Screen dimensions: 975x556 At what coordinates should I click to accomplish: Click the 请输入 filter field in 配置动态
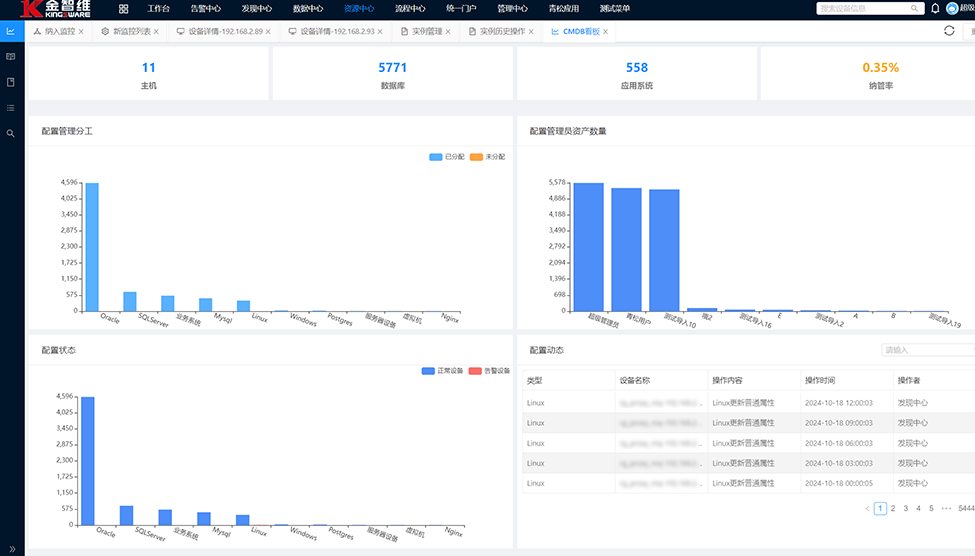[928, 350]
